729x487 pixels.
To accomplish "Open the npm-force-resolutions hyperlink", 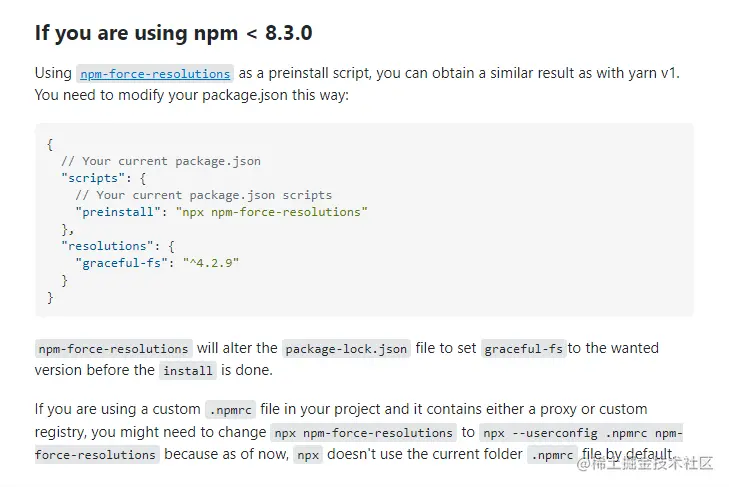I will coord(155,73).
